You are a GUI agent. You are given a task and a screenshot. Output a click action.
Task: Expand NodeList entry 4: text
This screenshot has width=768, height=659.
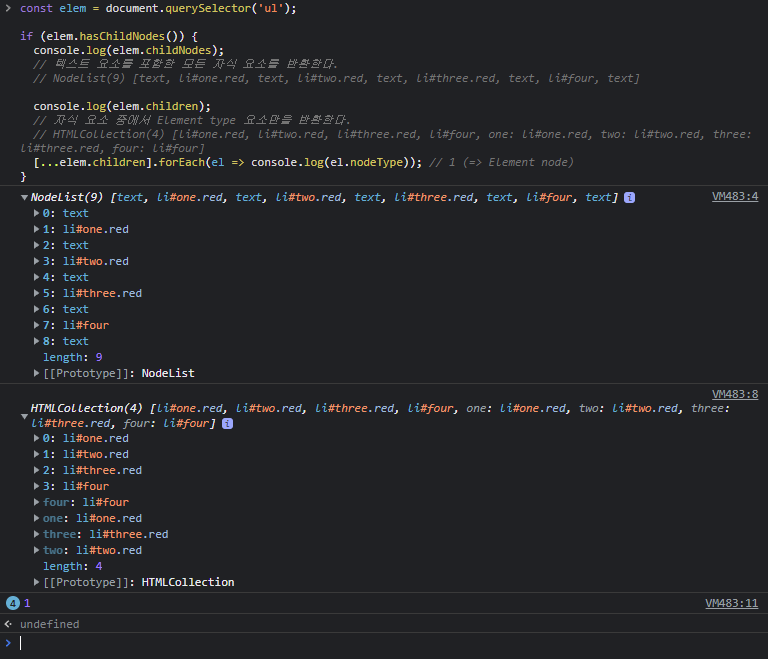coord(36,277)
